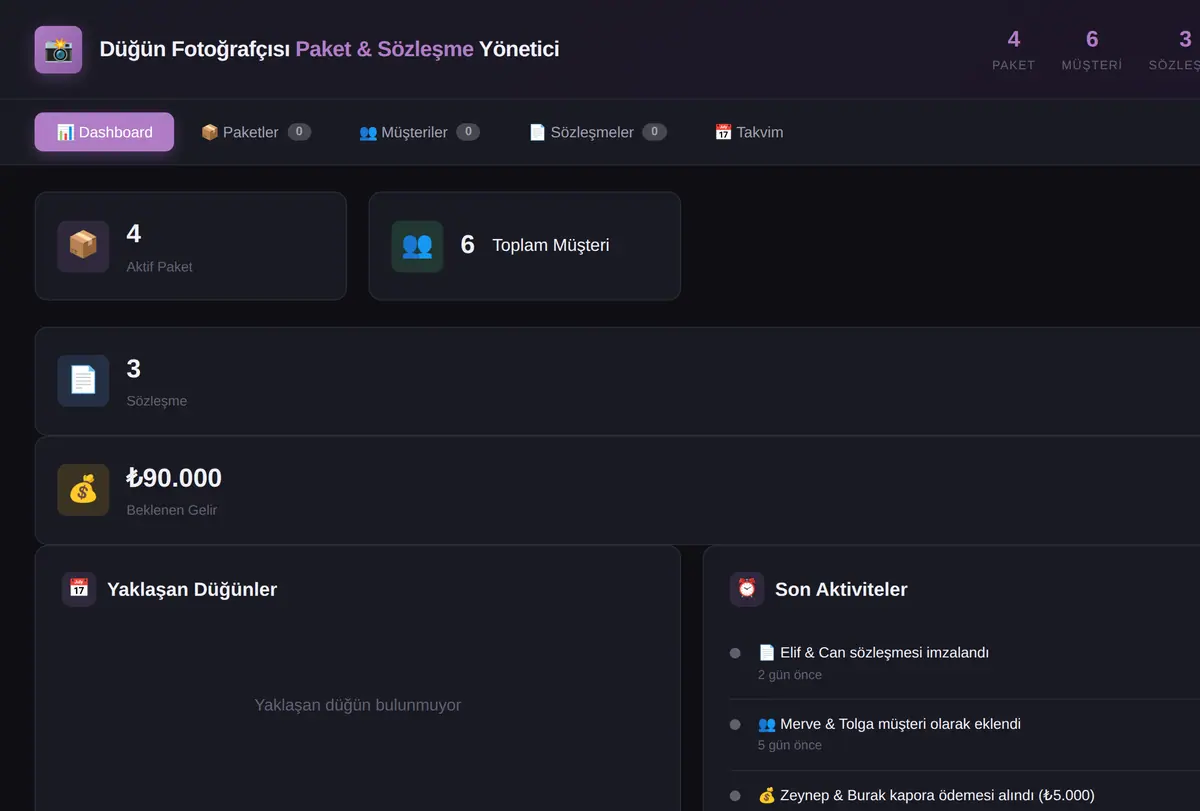Click the document icon on Sözleşme card
1200x811 pixels.
pos(83,381)
